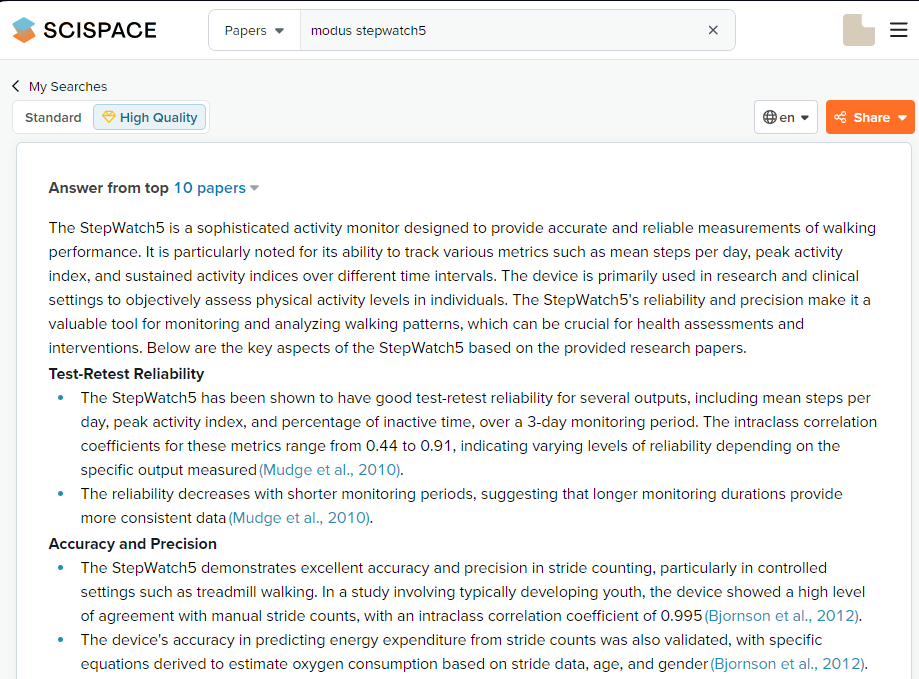Switch to Standard answer mode

[53, 117]
